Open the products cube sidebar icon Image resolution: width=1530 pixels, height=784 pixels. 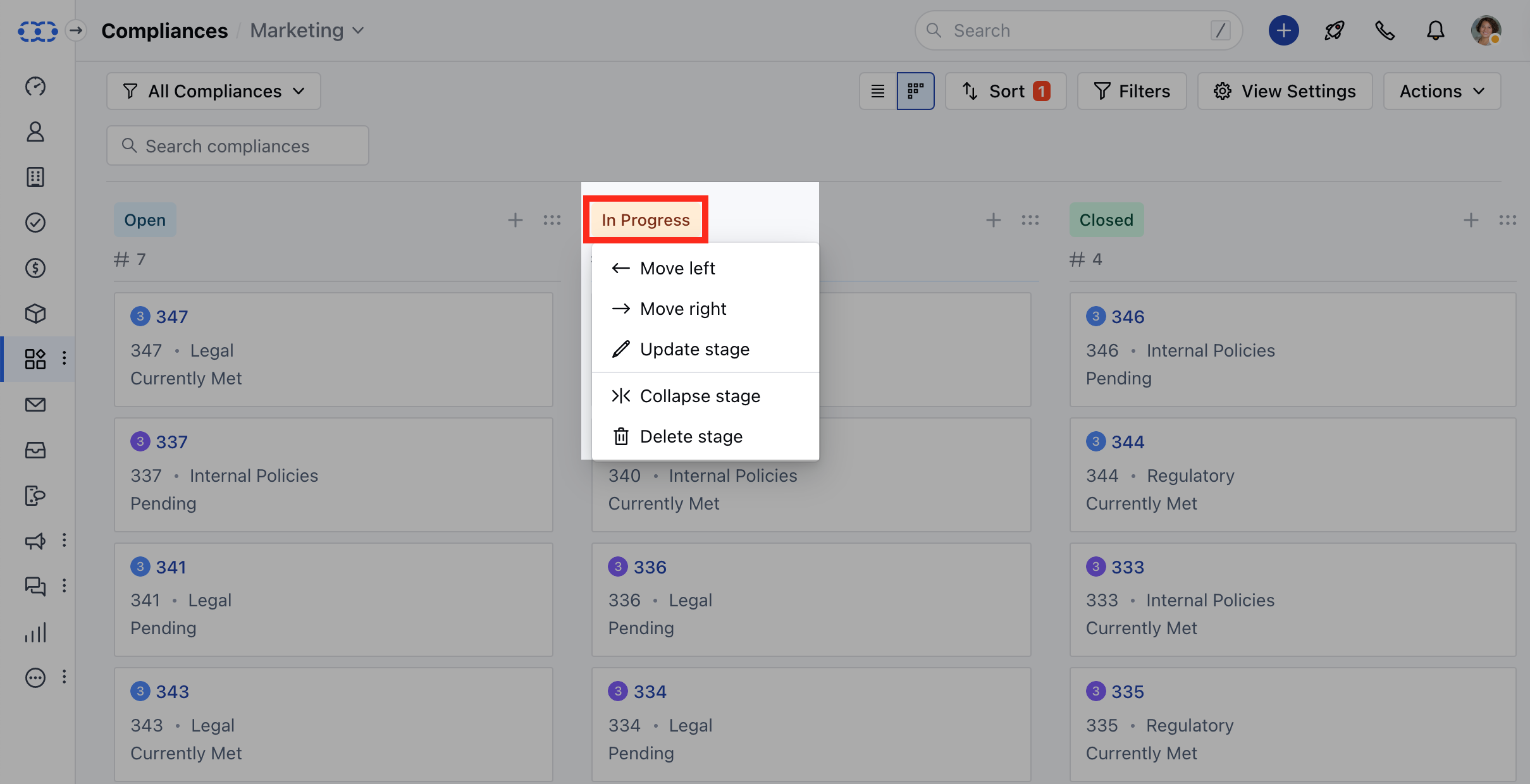point(35,314)
